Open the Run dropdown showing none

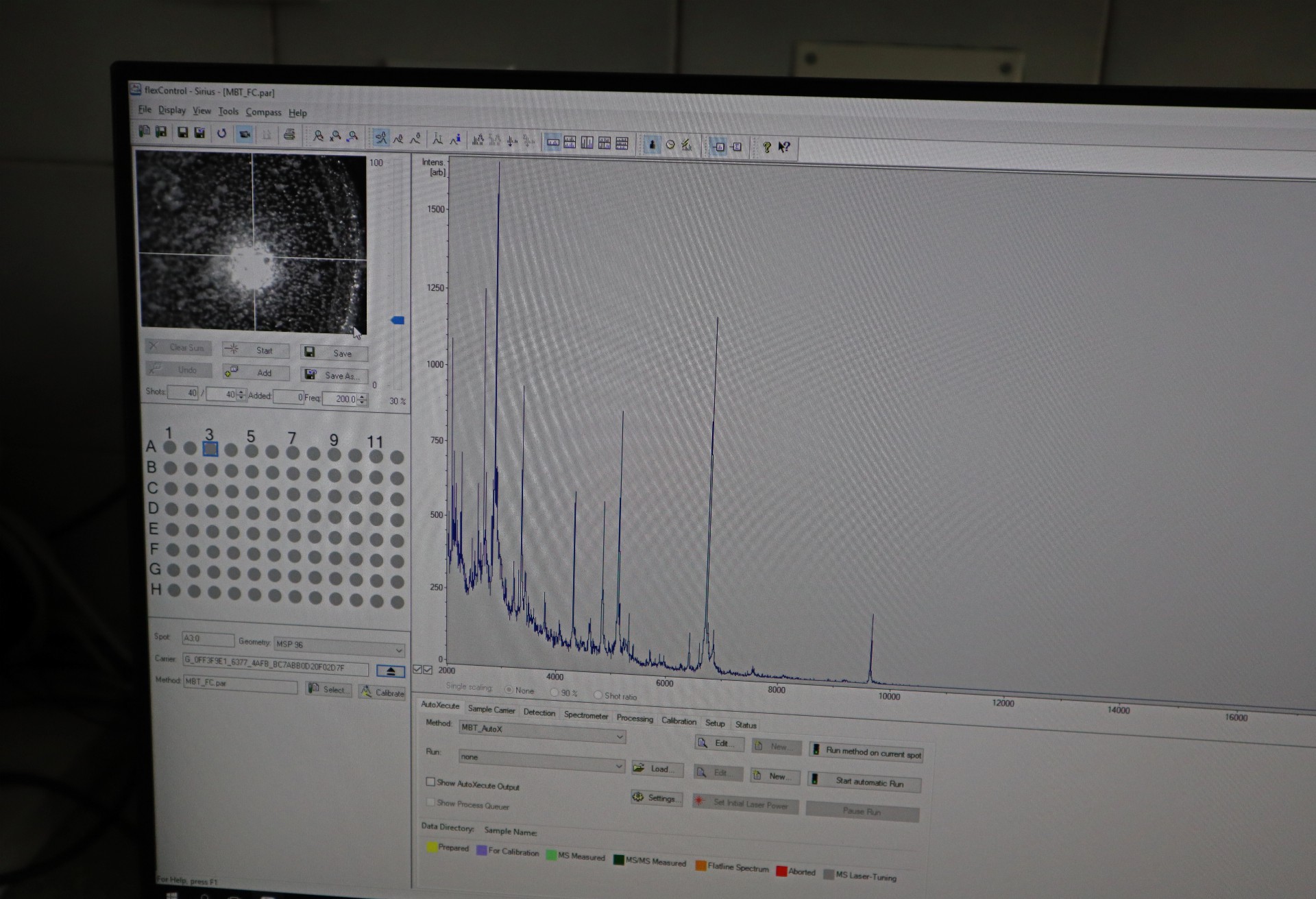coord(618,766)
